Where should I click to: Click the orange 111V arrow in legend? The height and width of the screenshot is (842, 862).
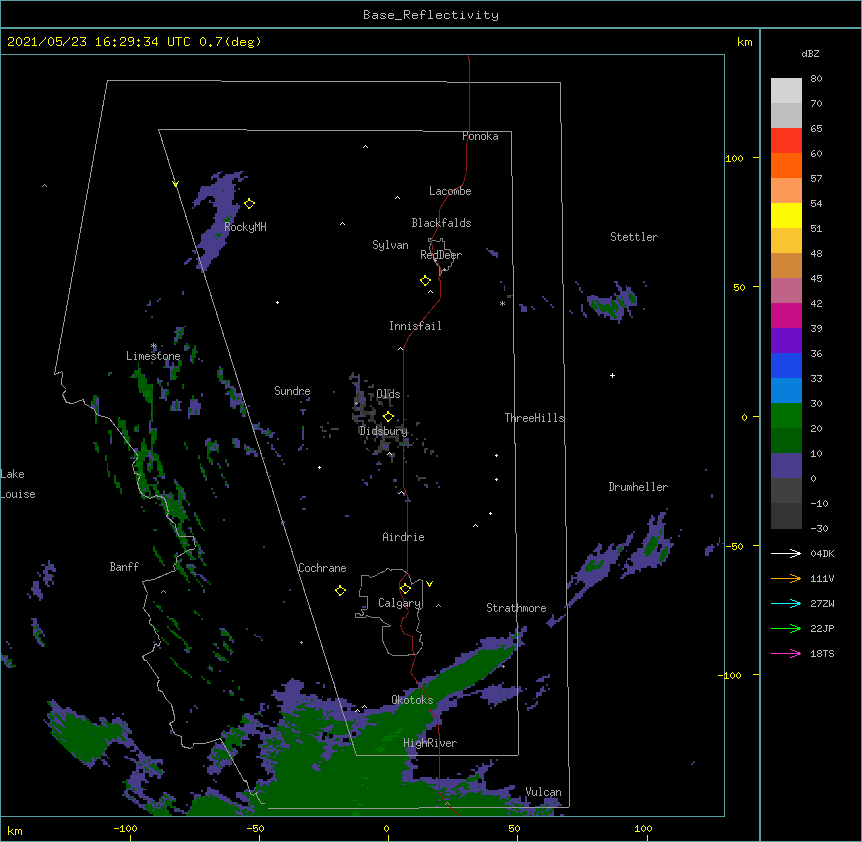(x=786, y=578)
